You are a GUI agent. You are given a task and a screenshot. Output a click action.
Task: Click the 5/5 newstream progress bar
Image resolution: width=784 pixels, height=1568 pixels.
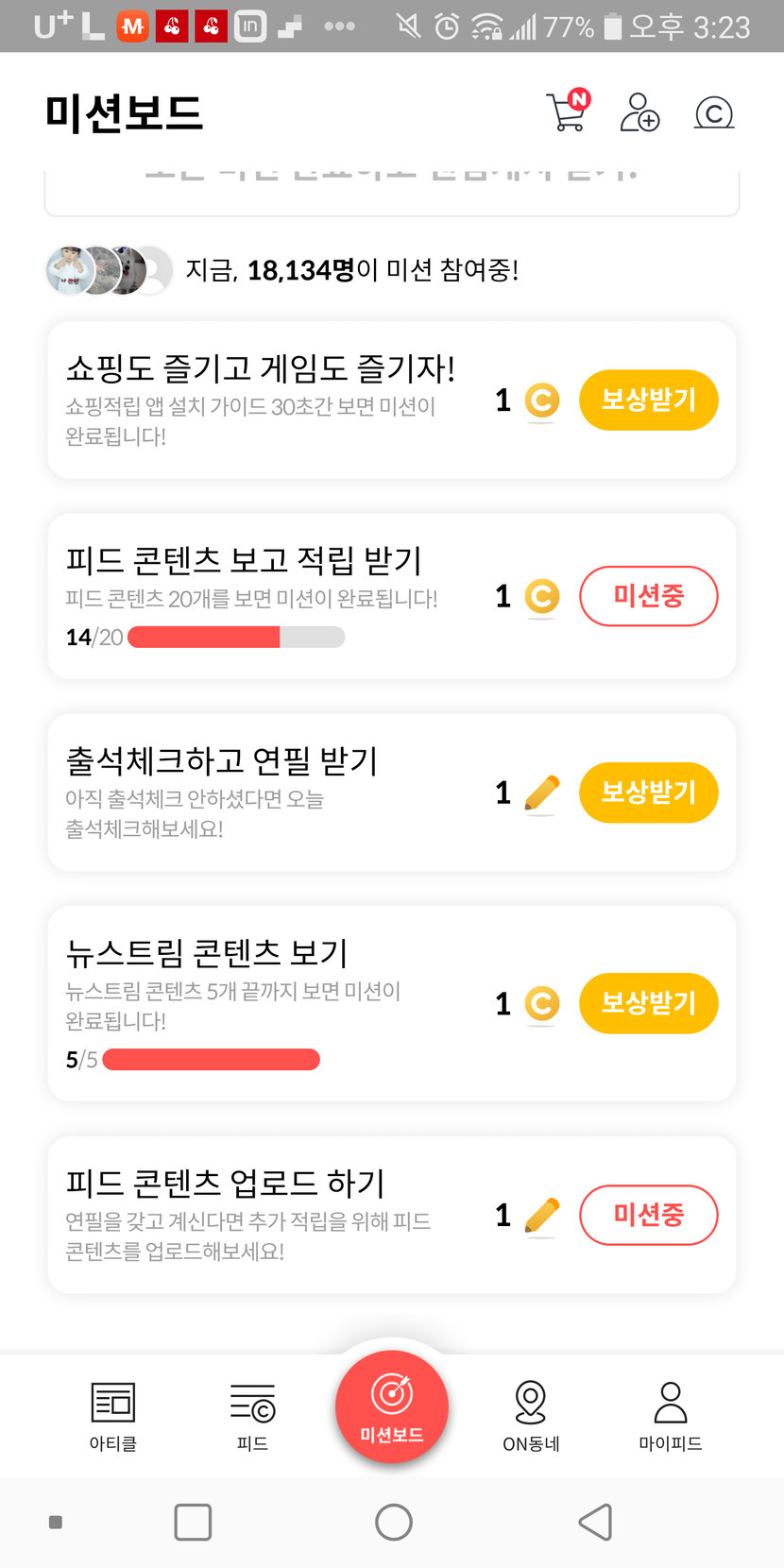point(211,1060)
